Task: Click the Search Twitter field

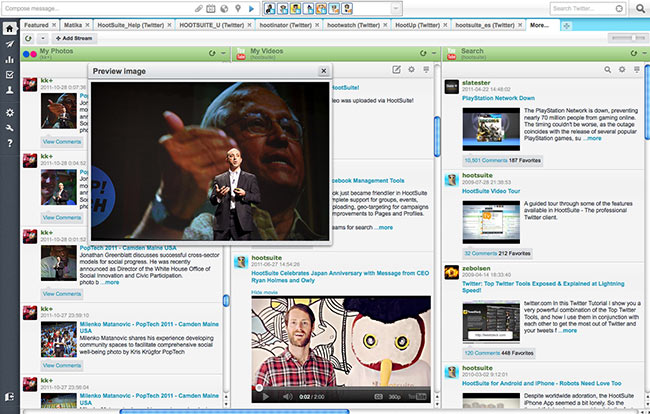Action: [x=583, y=8]
